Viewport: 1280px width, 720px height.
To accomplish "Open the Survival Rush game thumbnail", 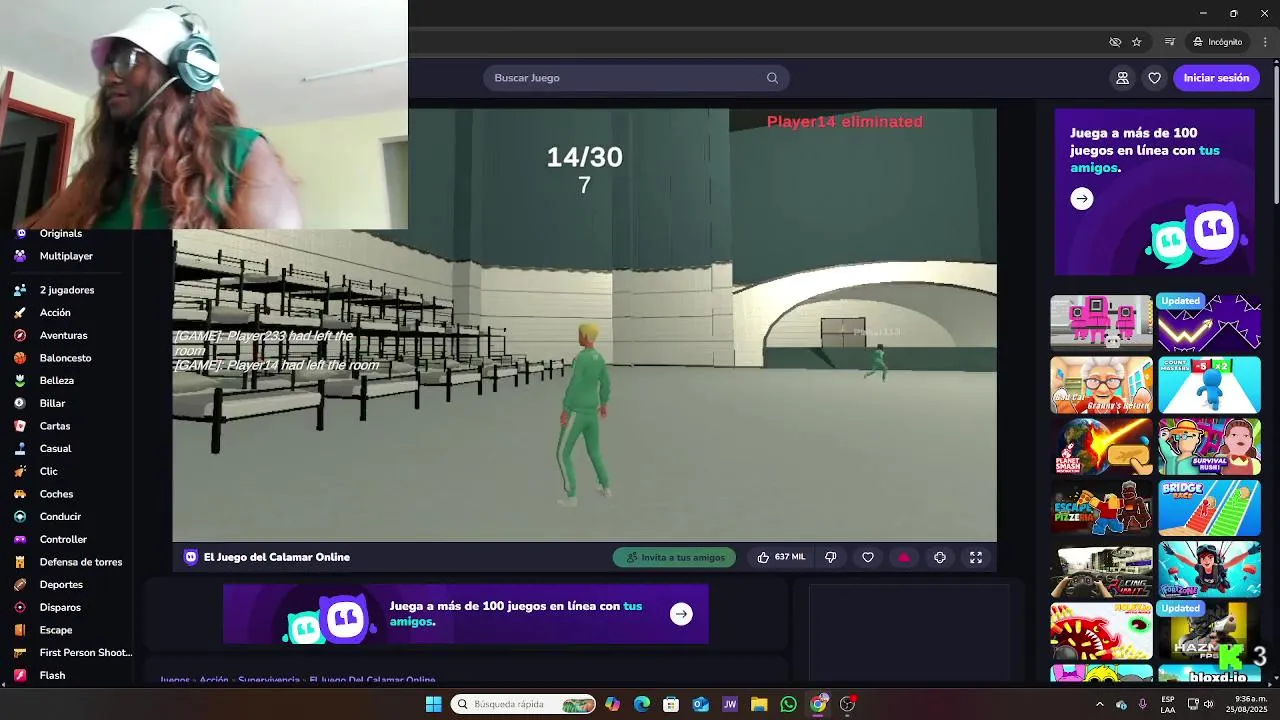I will click(x=1209, y=446).
